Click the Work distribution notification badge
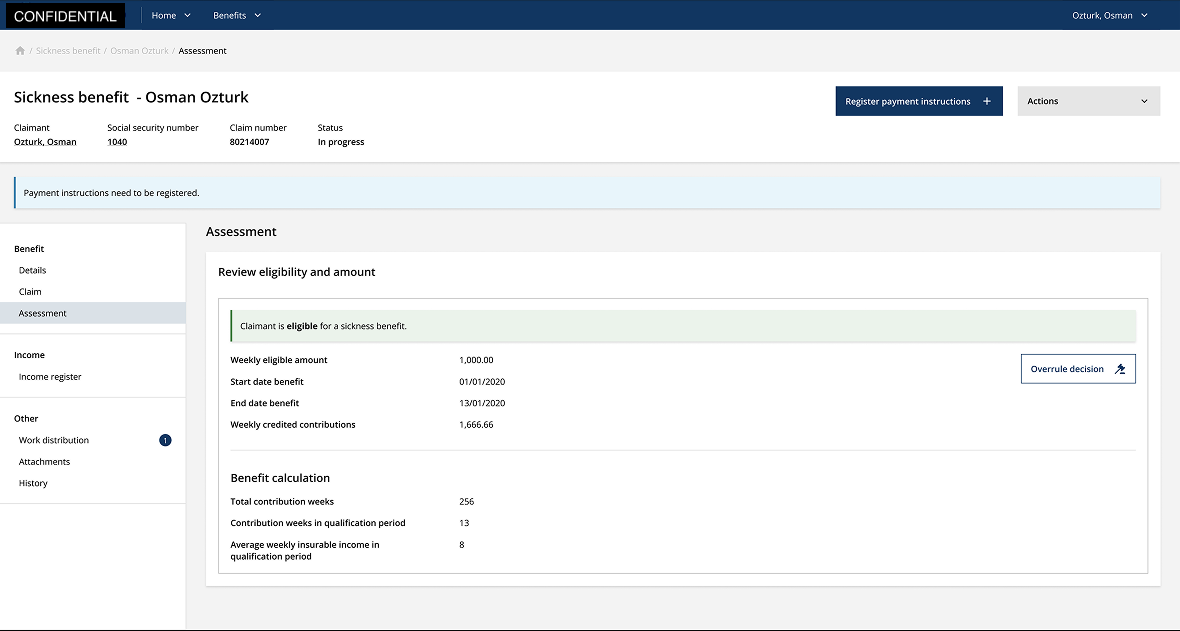The height and width of the screenshot is (631, 1180). click(165, 440)
